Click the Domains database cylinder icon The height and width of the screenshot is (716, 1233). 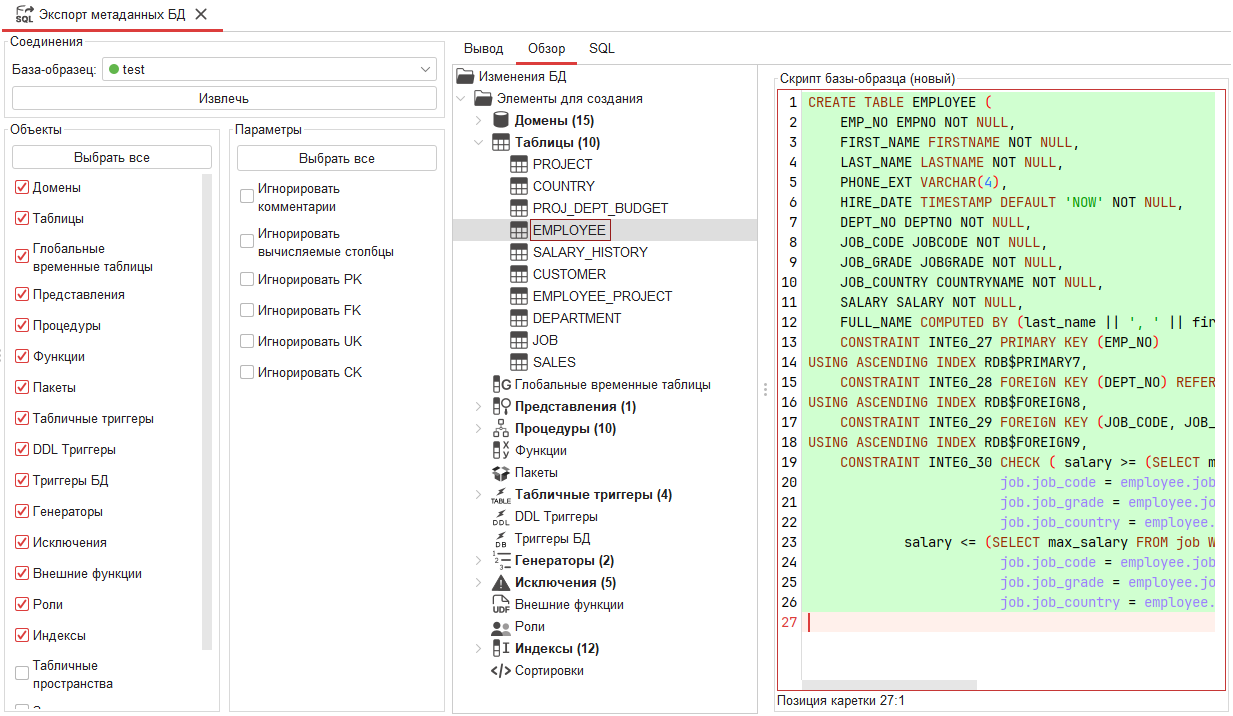[x=501, y=121]
